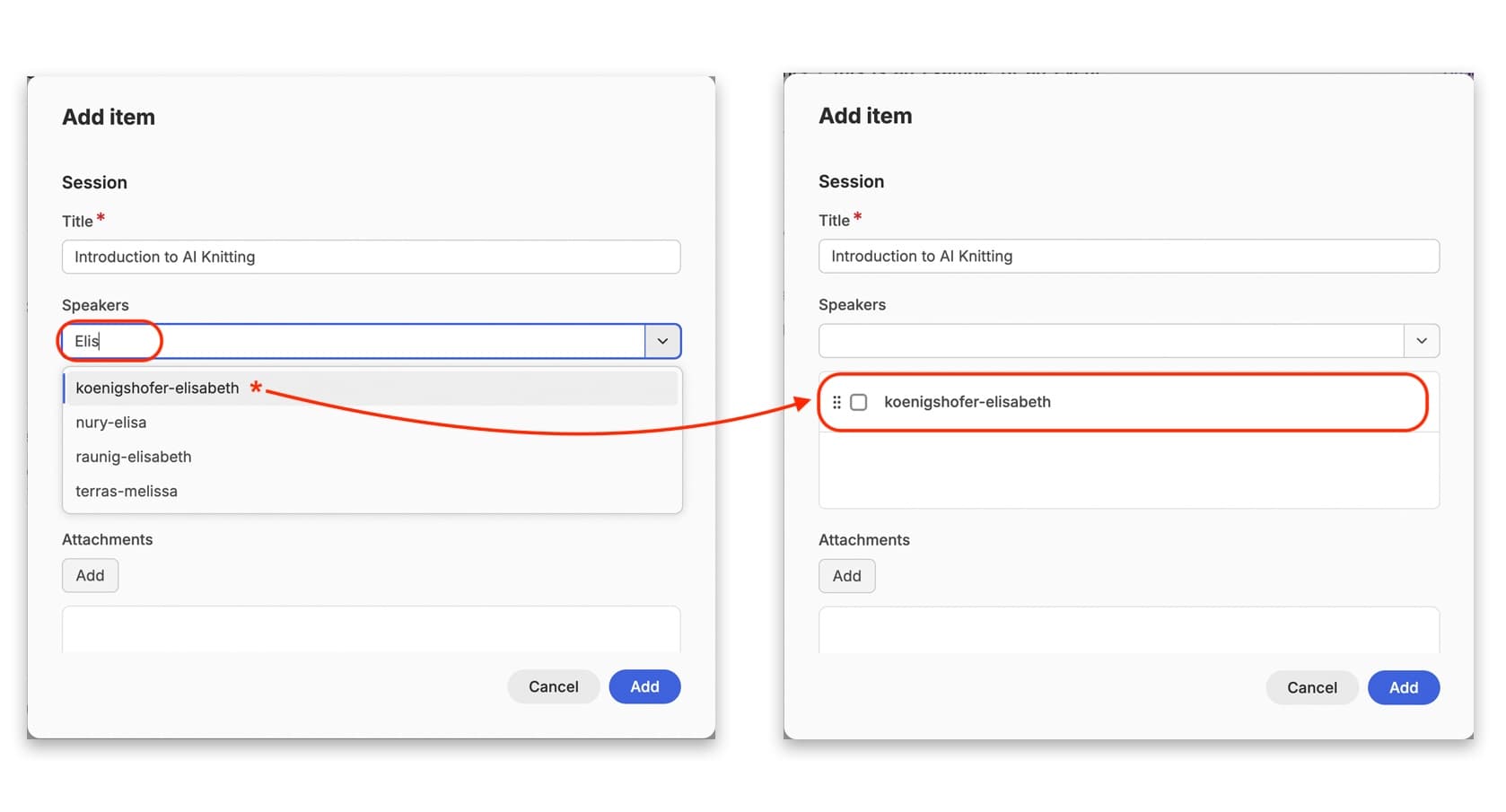Screen dimensions: 1506x812
Task: Focus the Title field in left dialog
Action: click(371, 257)
